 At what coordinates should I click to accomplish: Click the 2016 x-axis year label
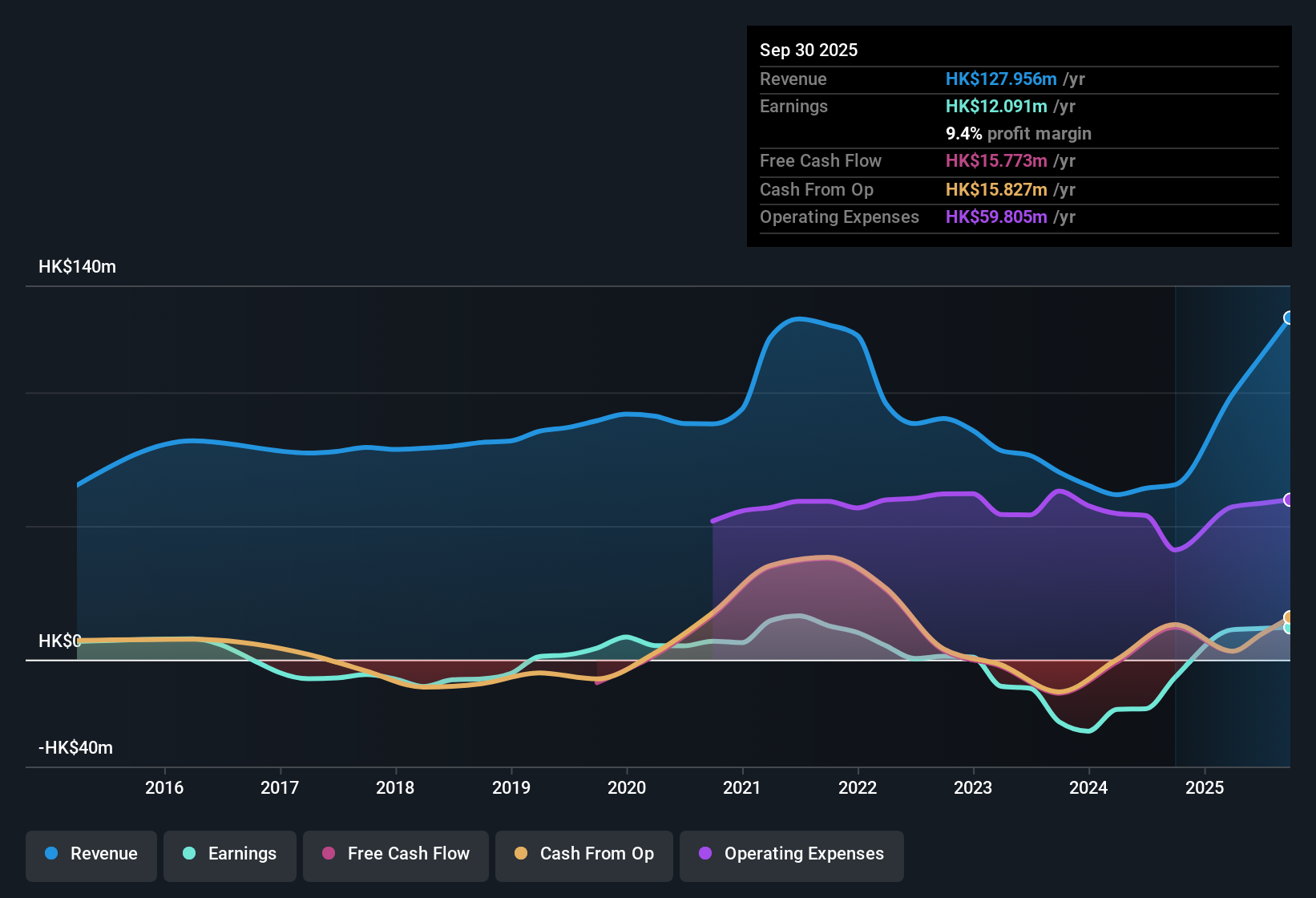point(164,788)
